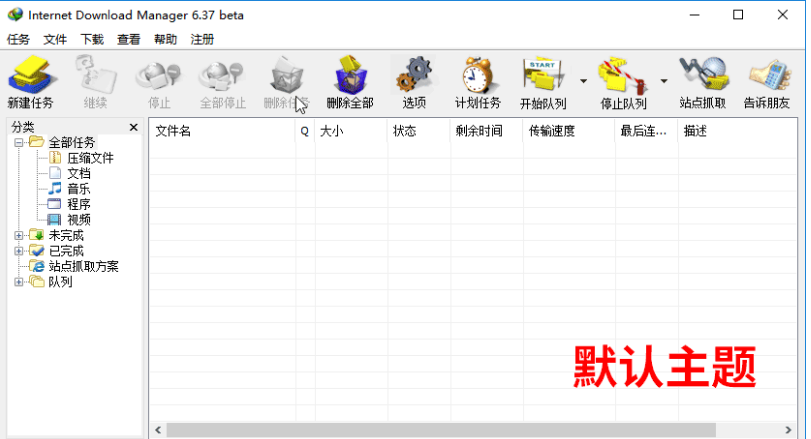Select the 压缩文件 category

90,158
